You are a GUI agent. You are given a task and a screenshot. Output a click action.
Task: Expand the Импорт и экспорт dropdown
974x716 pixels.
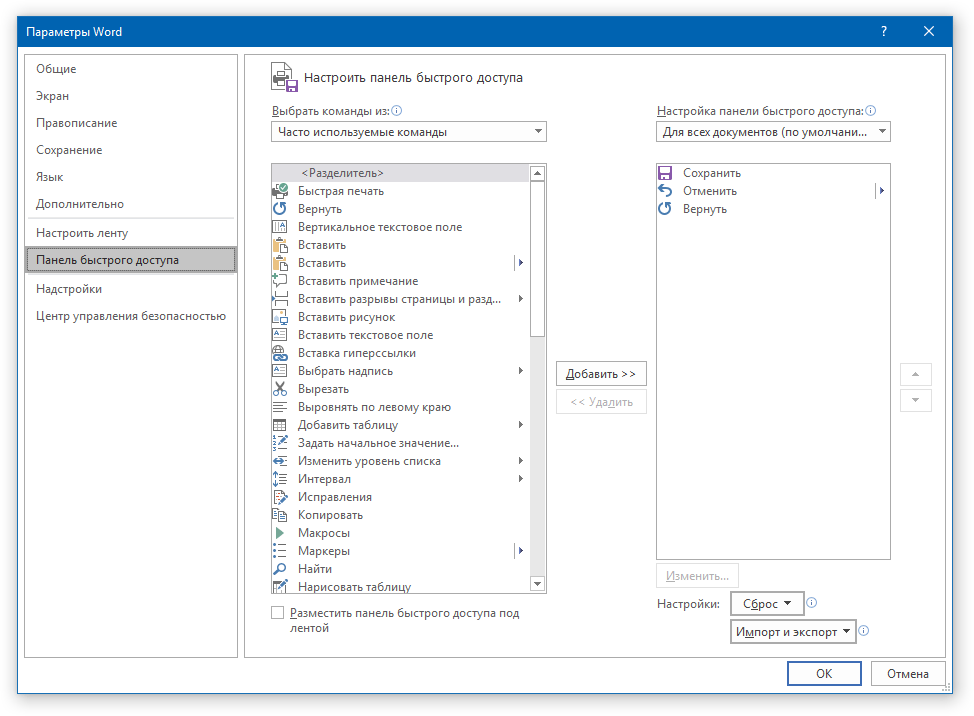tap(793, 632)
